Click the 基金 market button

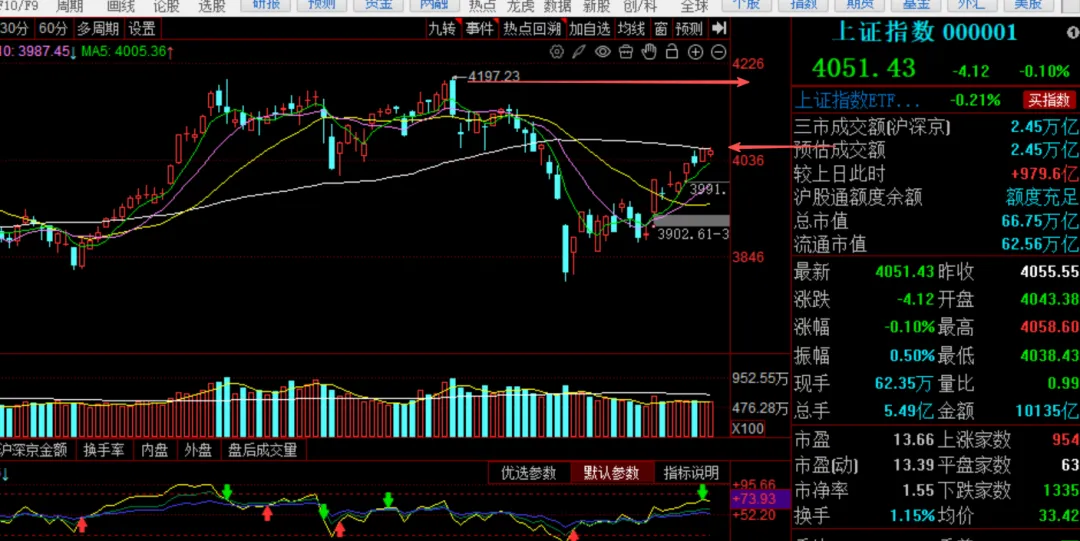916,6
